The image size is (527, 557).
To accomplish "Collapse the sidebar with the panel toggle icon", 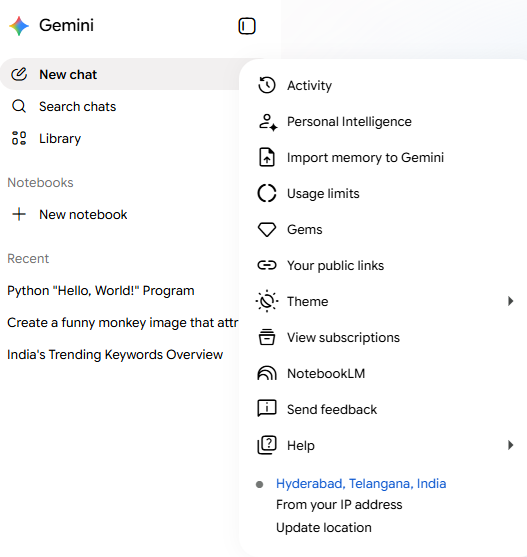I will 247,26.
